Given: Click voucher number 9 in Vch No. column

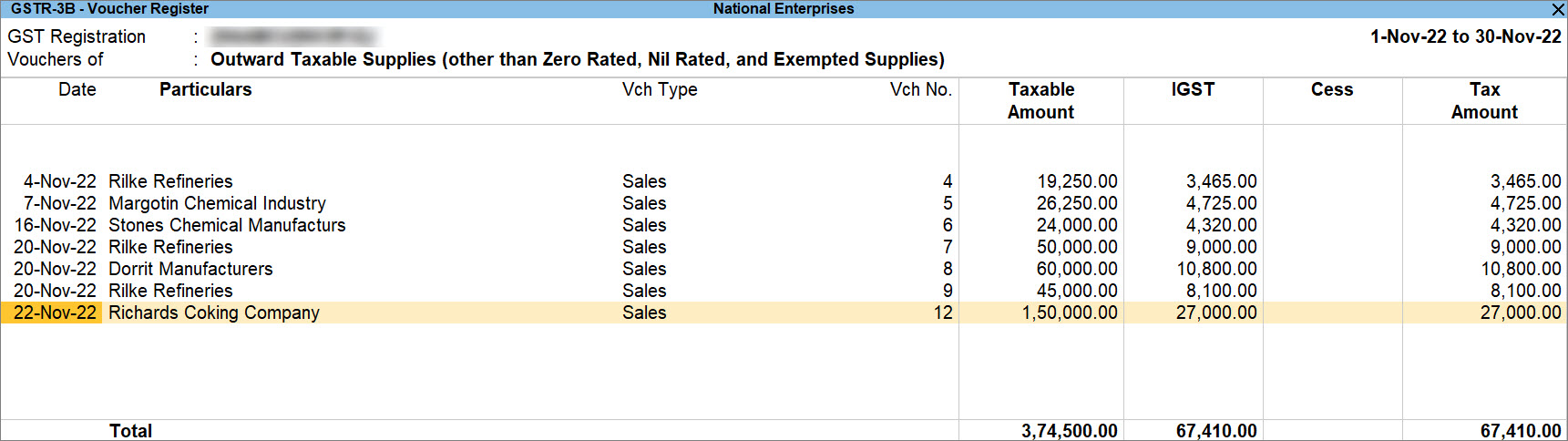Looking at the screenshot, I should point(948,291).
